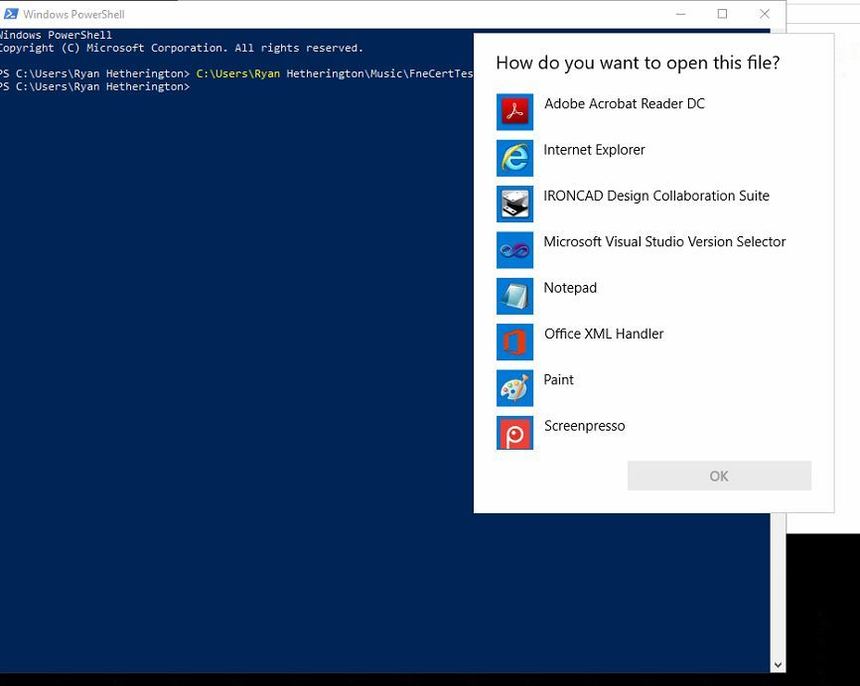The height and width of the screenshot is (686, 860).
Task: Minimize the Windows PowerShell window
Action: point(681,14)
